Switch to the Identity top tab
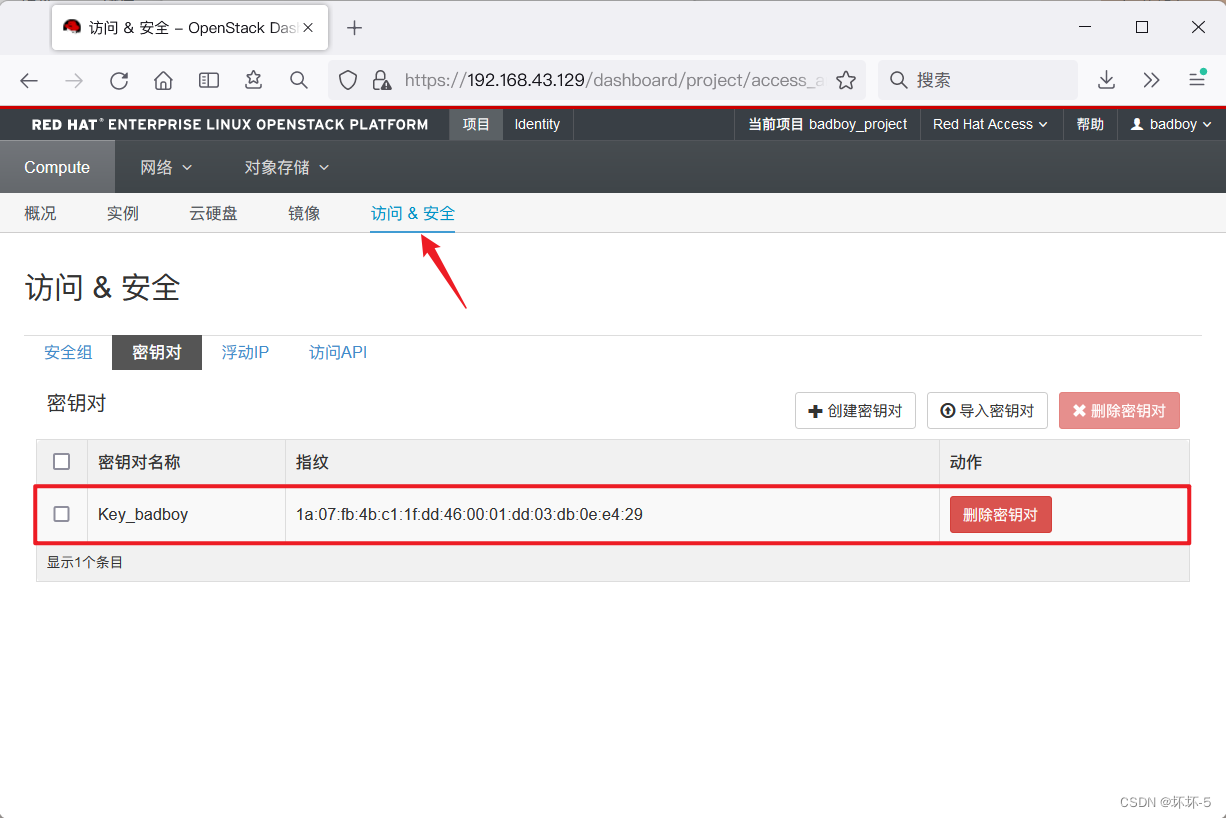1226x818 pixels. click(537, 124)
